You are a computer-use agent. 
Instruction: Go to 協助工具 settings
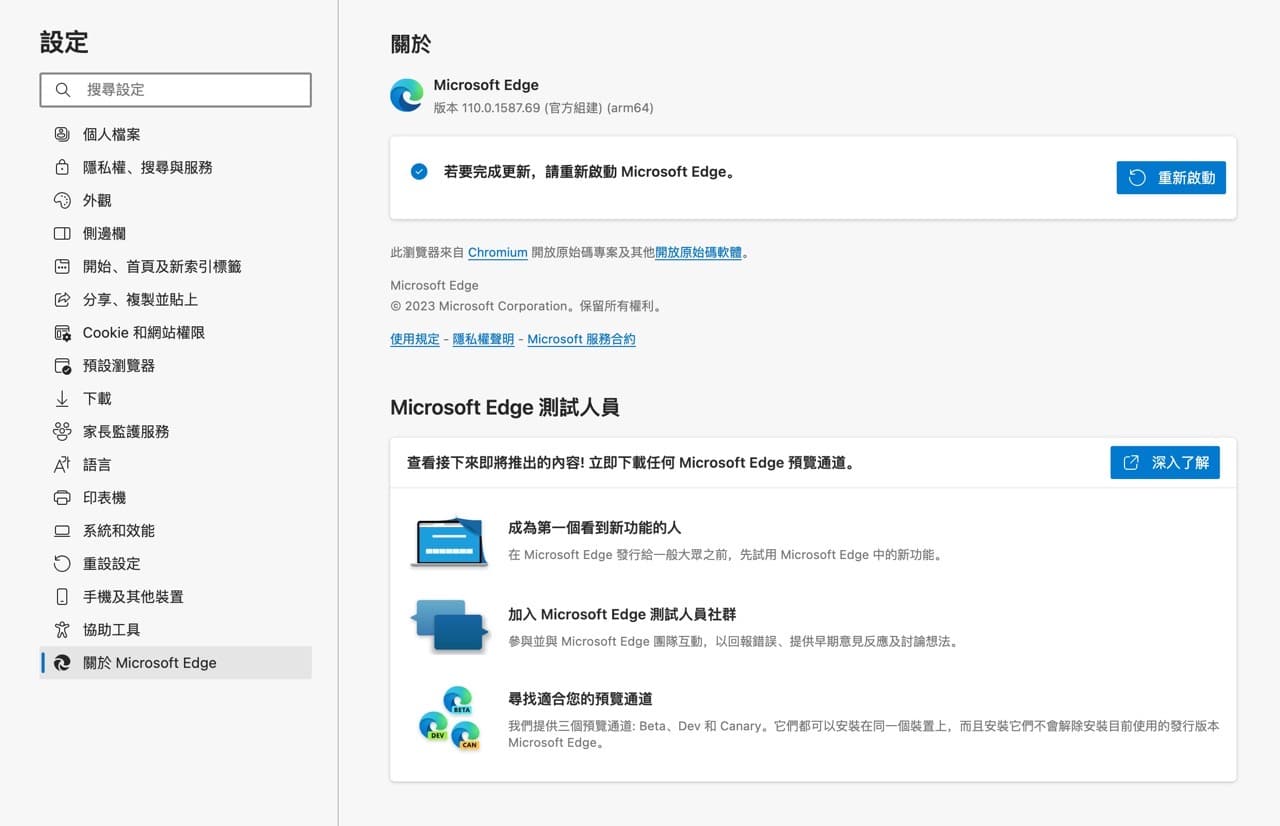[x=176, y=629]
